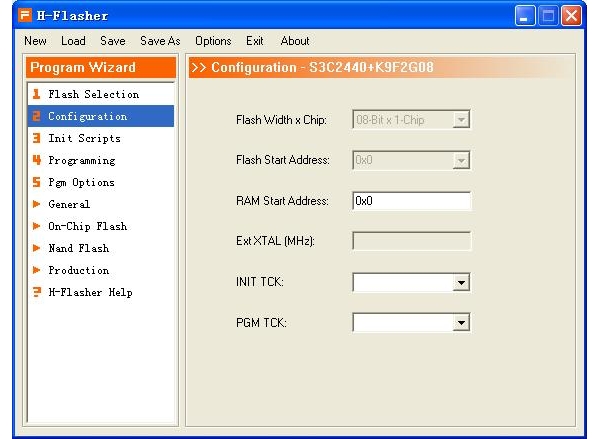Expand the On-Chip Flash section

coord(35,226)
